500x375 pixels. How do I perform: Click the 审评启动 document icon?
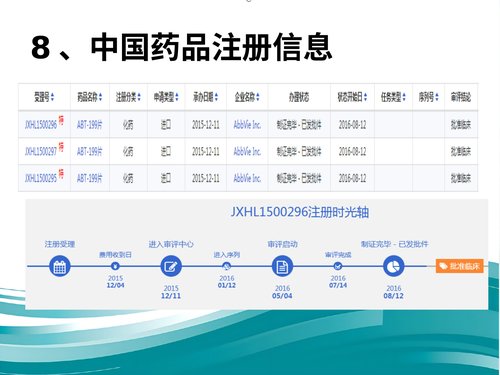pyautogui.click(x=282, y=266)
